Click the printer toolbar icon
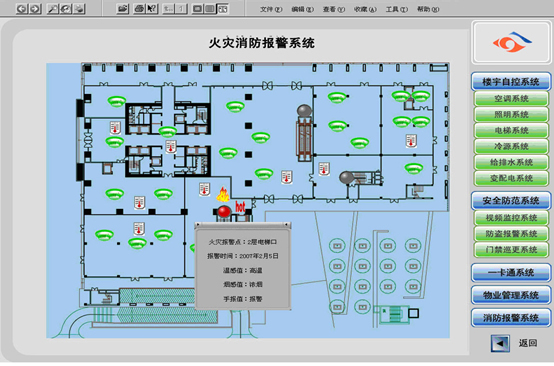This screenshot has width=554, height=366. tap(140, 8)
